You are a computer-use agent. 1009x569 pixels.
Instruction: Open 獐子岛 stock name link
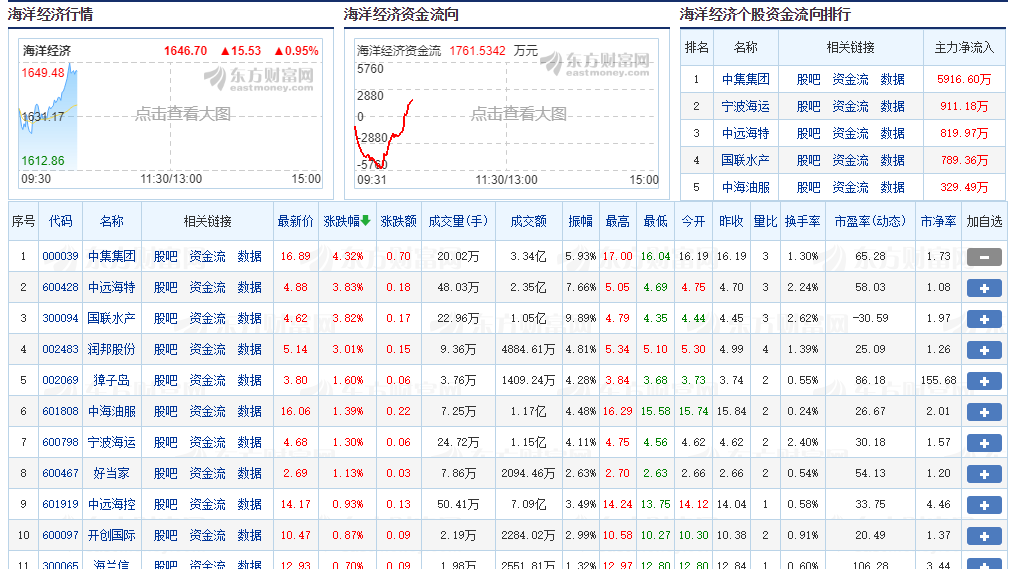pos(111,380)
